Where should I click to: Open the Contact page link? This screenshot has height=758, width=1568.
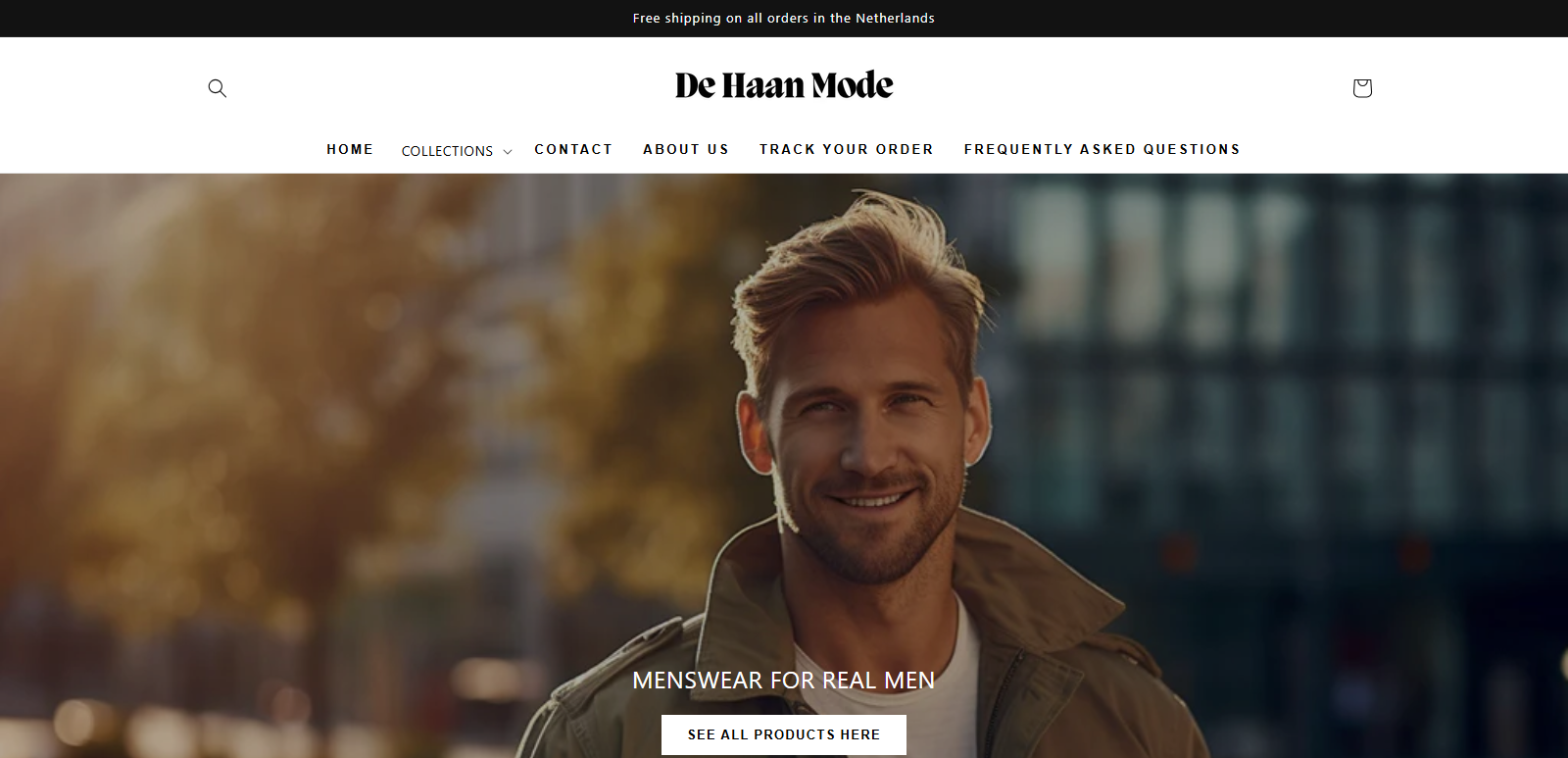573,149
